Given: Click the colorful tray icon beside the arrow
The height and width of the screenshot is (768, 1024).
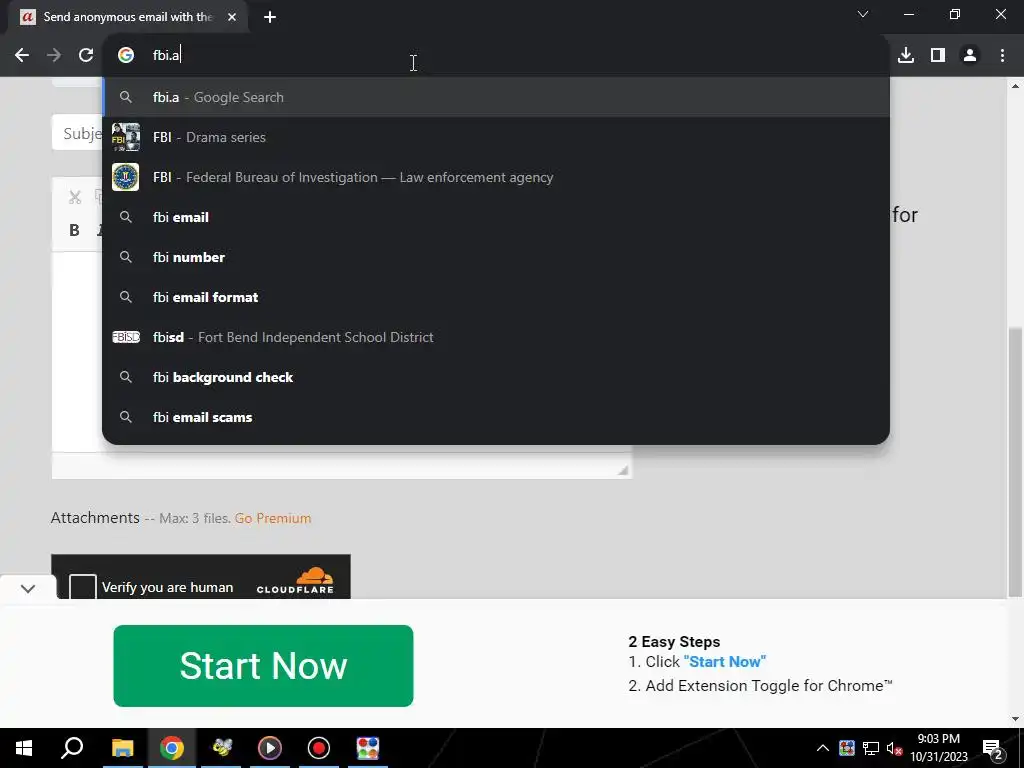Looking at the screenshot, I should point(847,748).
